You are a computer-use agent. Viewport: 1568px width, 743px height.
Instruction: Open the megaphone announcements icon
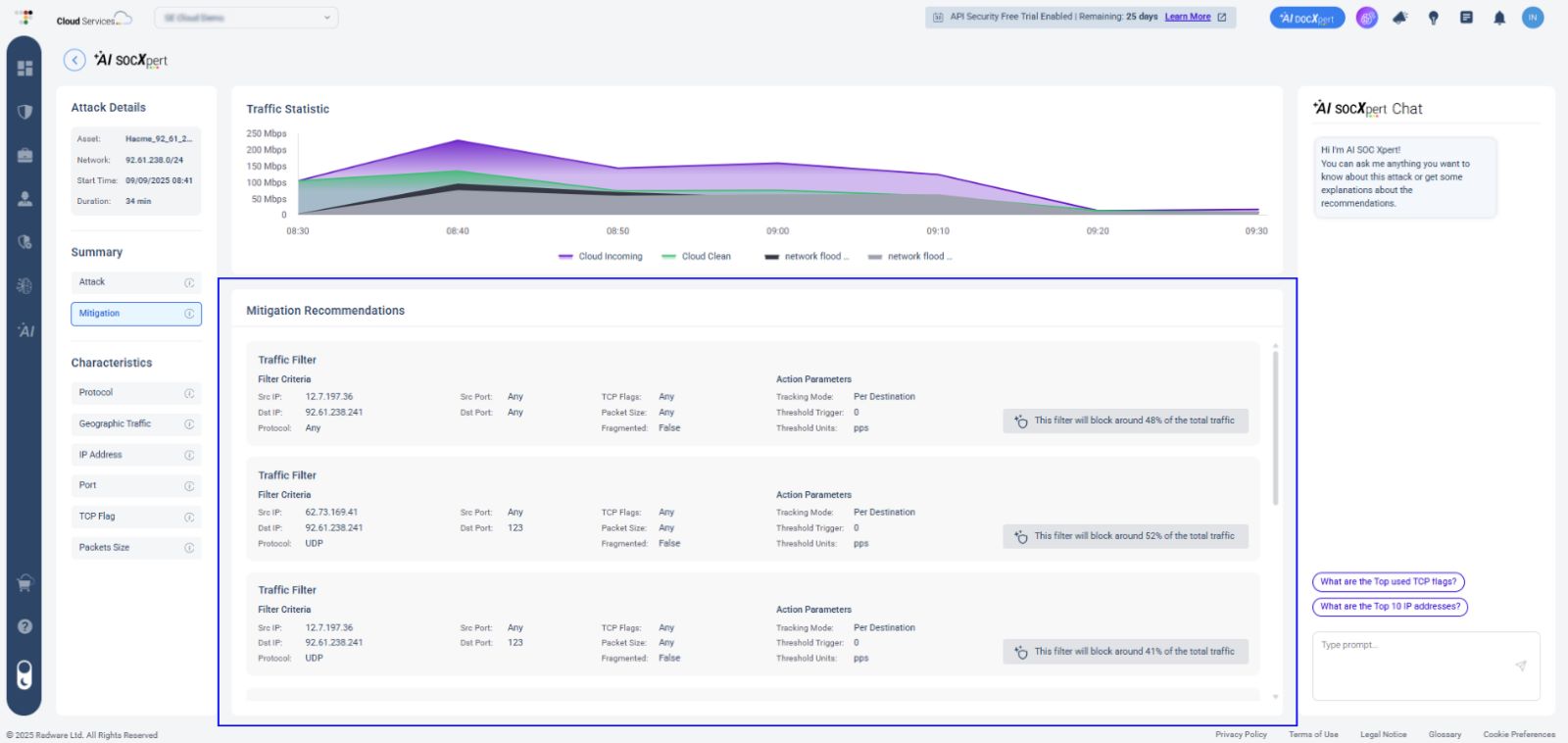[x=1399, y=18]
